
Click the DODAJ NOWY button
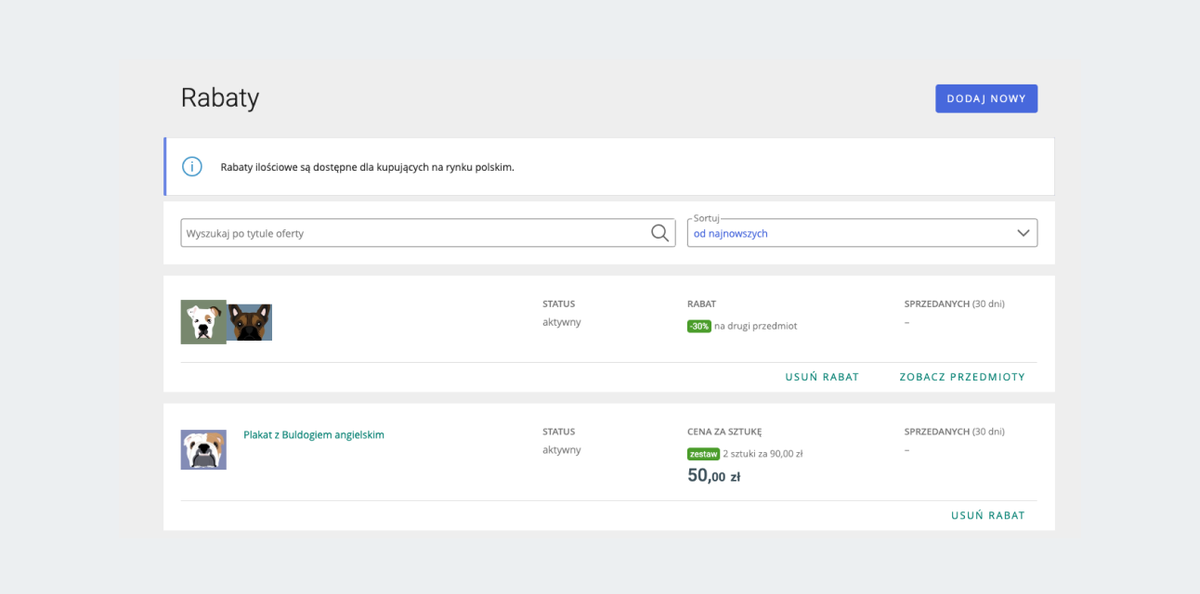[x=986, y=99]
